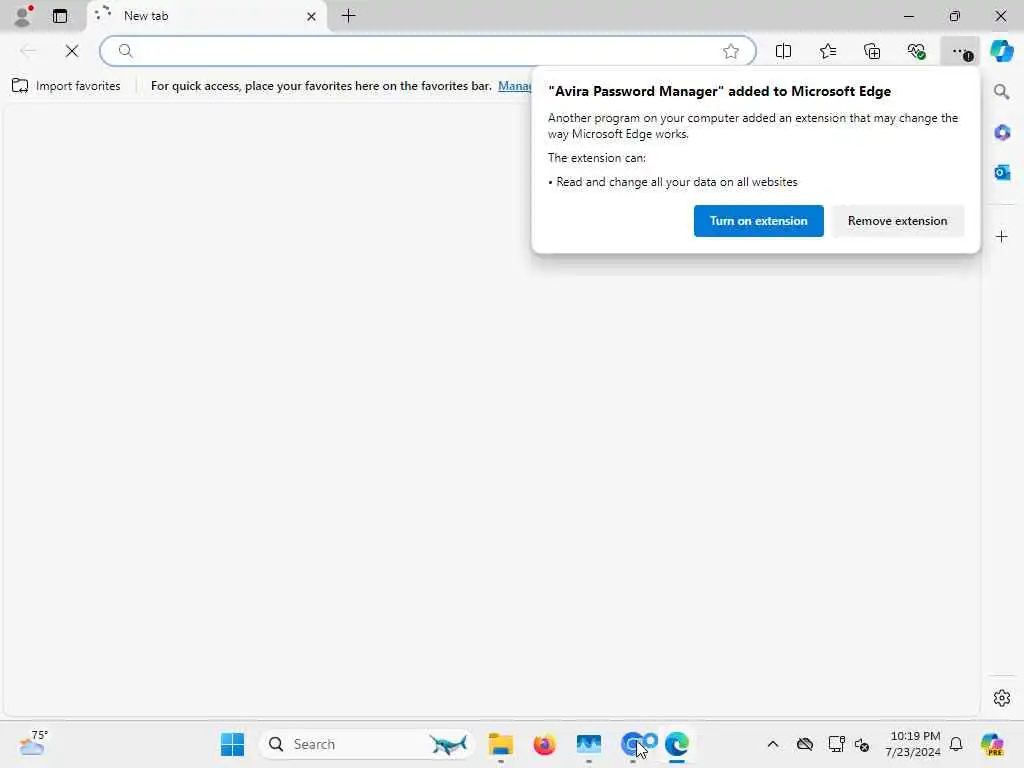Open Settings and more ellipsis menu
Screen dimensions: 1024x768
pos(960,51)
